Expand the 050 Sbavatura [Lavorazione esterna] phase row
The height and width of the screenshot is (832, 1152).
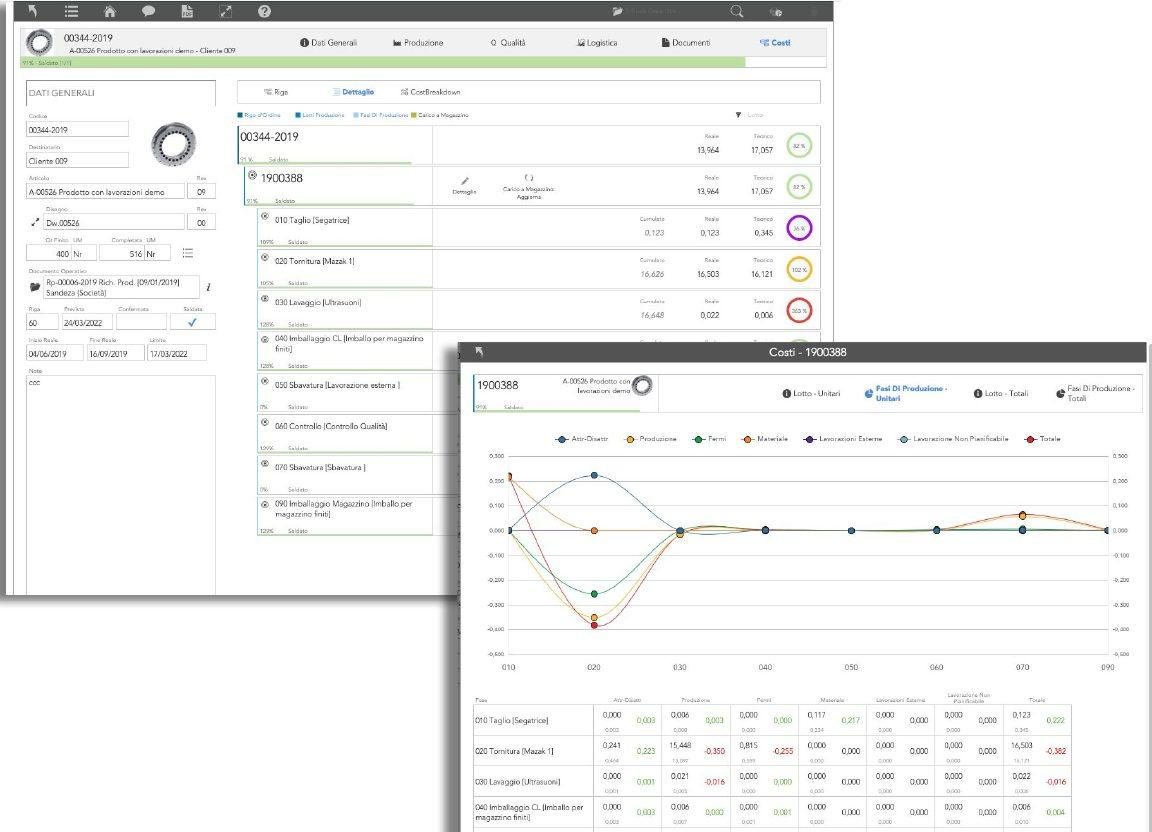pyautogui.click(x=265, y=381)
